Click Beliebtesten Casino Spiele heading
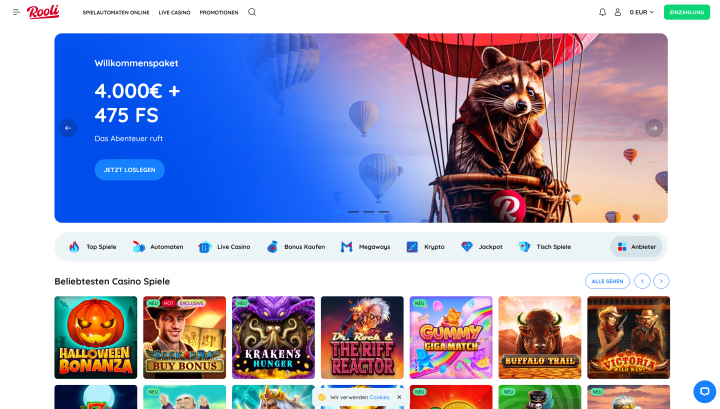720x409 pixels. pyautogui.click(x=112, y=281)
